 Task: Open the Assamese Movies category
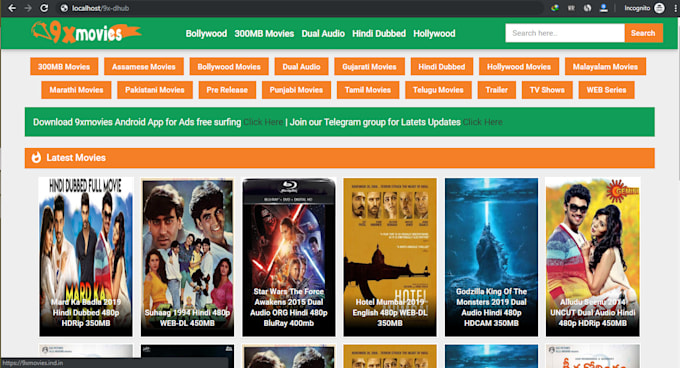click(144, 67)
